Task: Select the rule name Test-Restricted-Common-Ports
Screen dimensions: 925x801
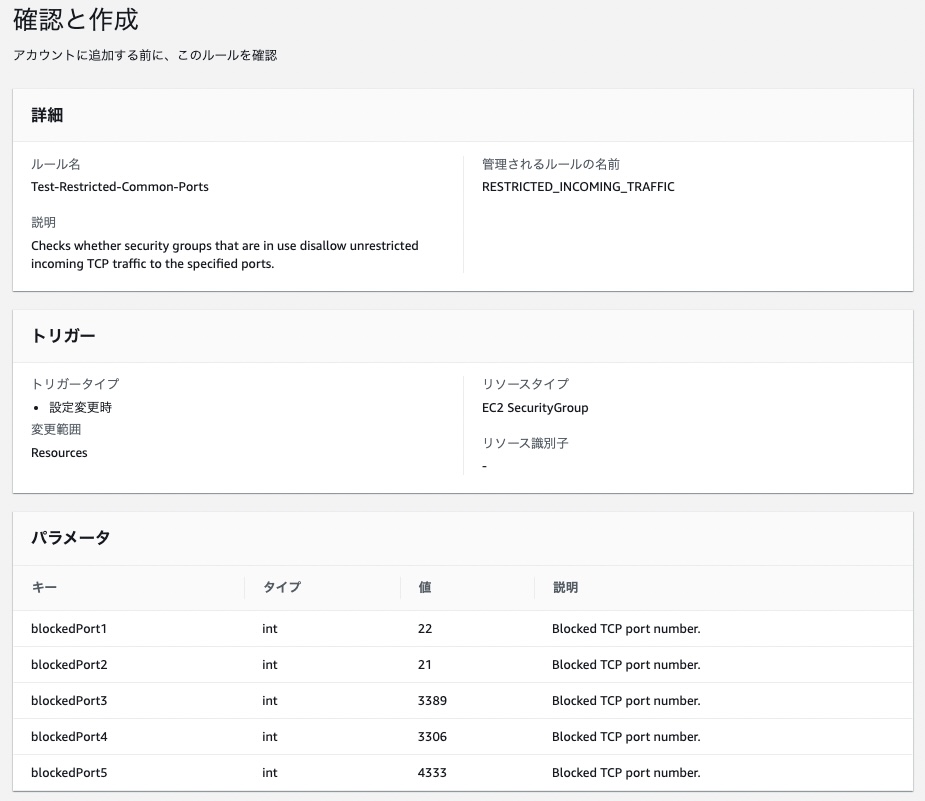Action: pos(120,187)
